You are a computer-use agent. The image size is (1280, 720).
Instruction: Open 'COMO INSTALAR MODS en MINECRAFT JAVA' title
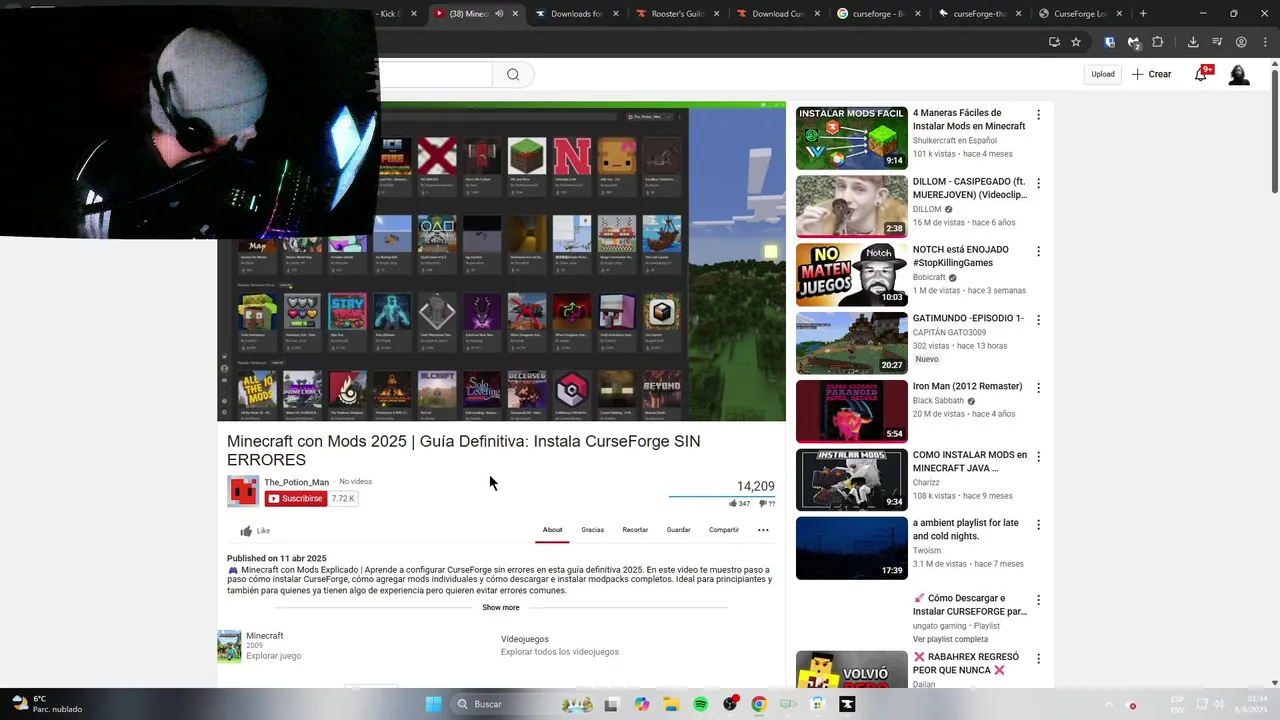pos(969,461)
